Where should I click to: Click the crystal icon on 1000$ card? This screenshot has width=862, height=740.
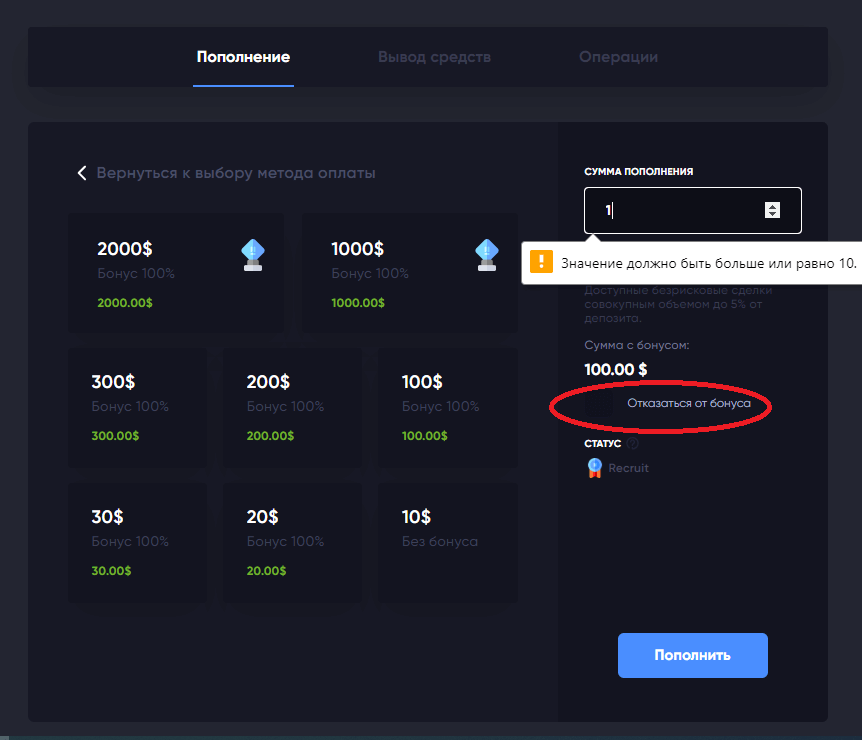(486, 255)
